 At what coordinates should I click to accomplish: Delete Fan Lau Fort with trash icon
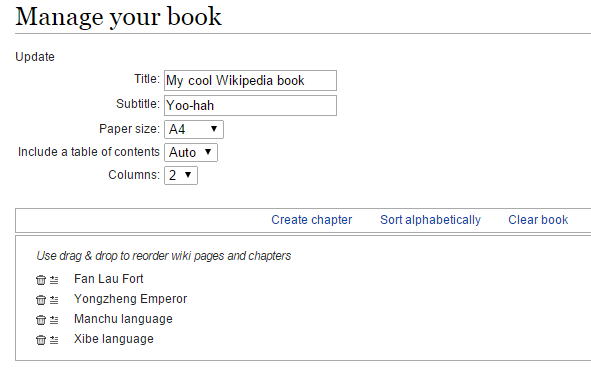[41, 280]
